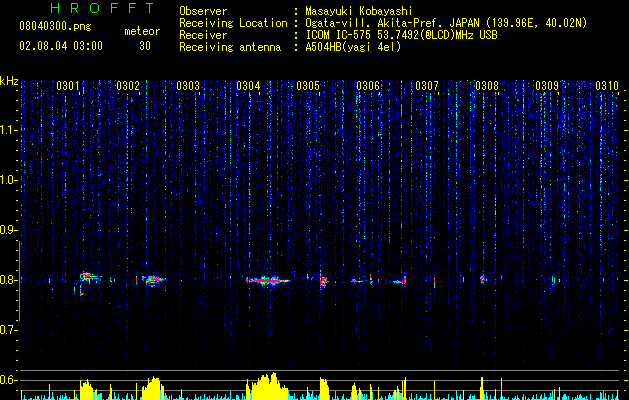Click the Receiving Location label
Screen dimensions: 629x400
(233, 23)
